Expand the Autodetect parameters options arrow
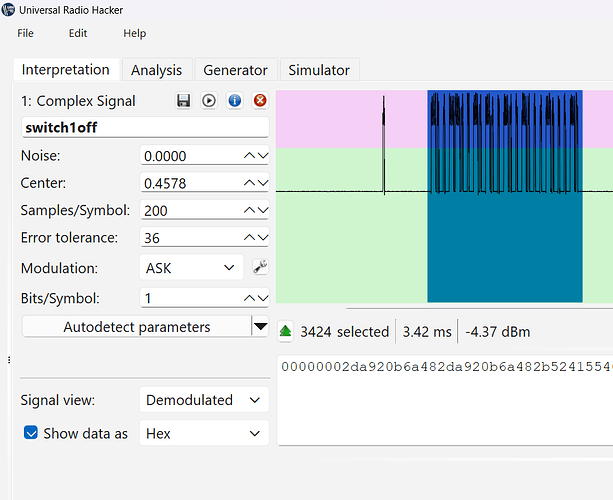Image resolution: width=613 pixels, height=500 pixels. [260, 326]
